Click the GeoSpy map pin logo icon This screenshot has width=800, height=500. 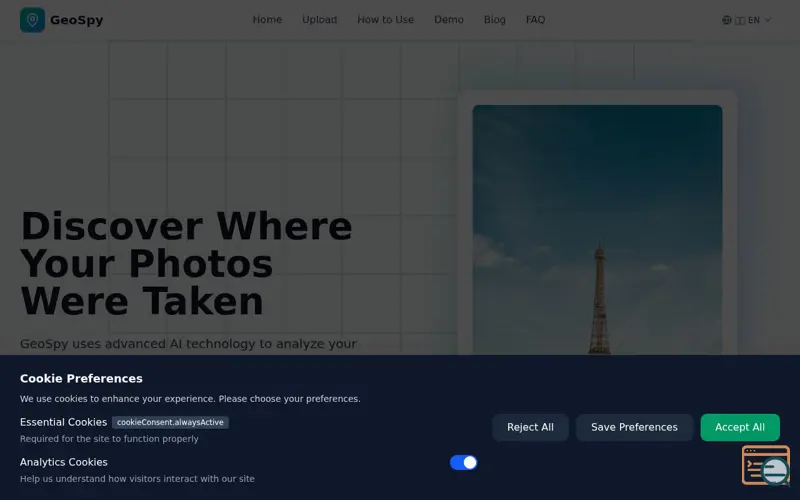32,20
